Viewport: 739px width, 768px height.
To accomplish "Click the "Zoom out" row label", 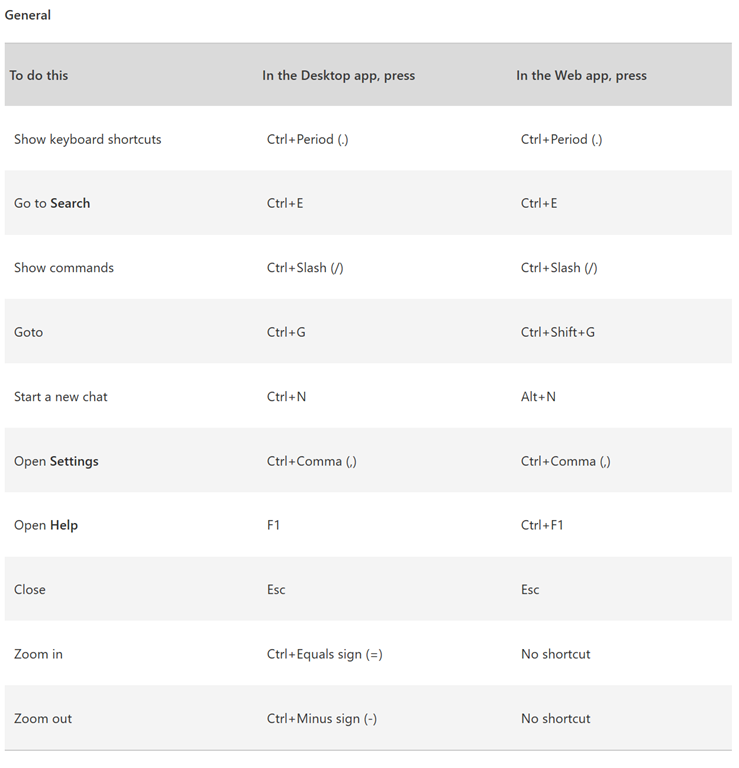I will [43, 719].
